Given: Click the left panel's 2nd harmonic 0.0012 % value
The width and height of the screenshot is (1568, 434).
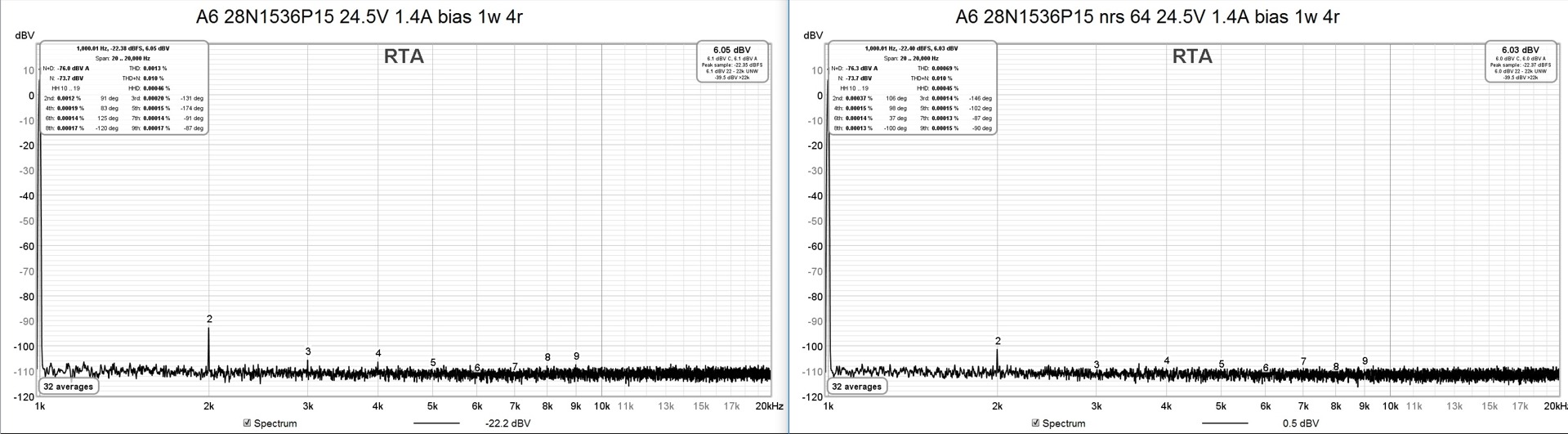Looking at the screenshot, I should coord(69,98).
